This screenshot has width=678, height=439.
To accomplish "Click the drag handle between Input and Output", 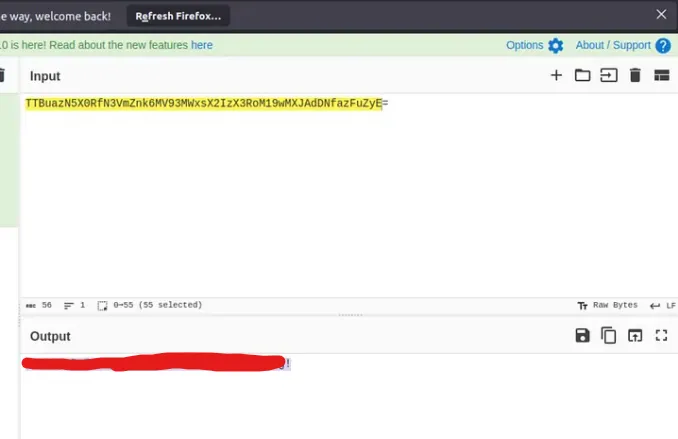I will point(349,315).
